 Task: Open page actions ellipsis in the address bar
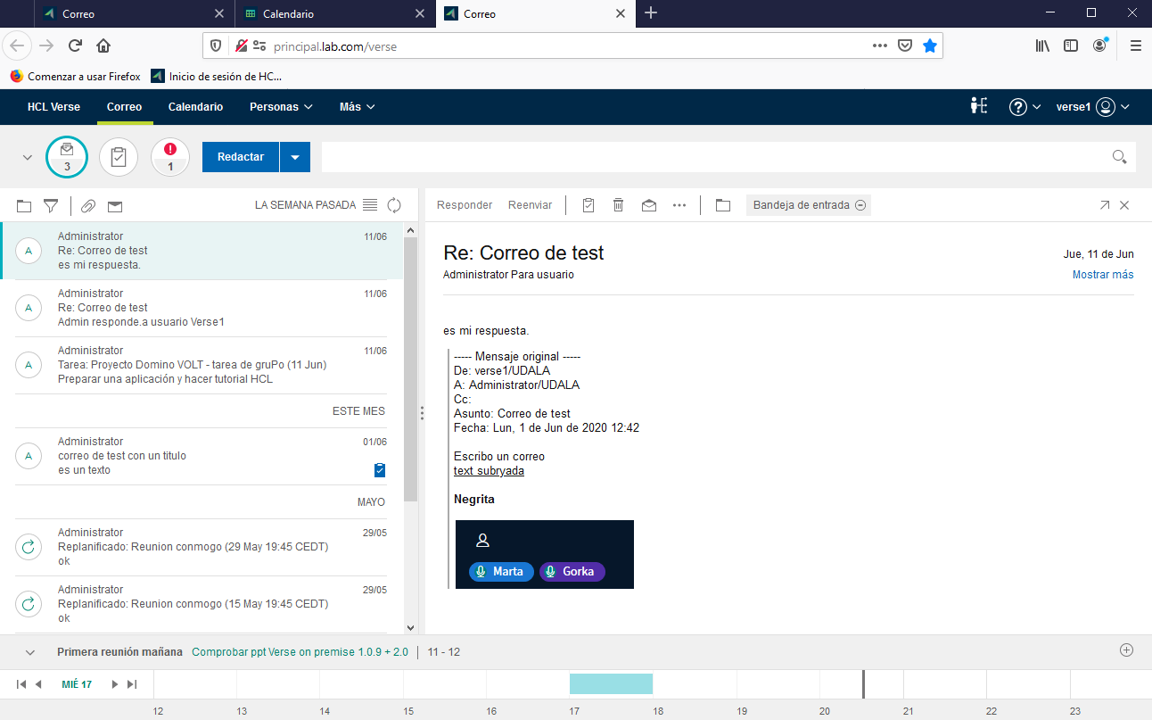coord(880,46)
